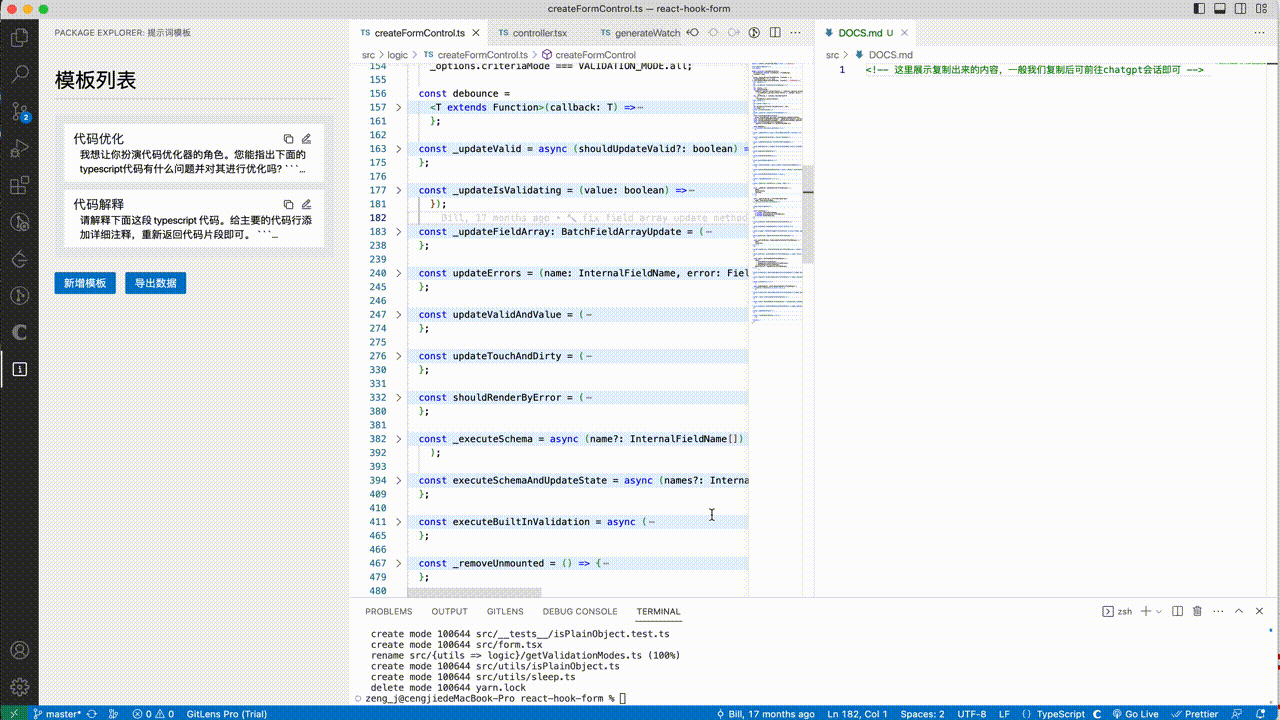Screen dimensions: 1280x720
Task: Expand folded _updateFieldArray at line 183
Action: pos(398,232)
